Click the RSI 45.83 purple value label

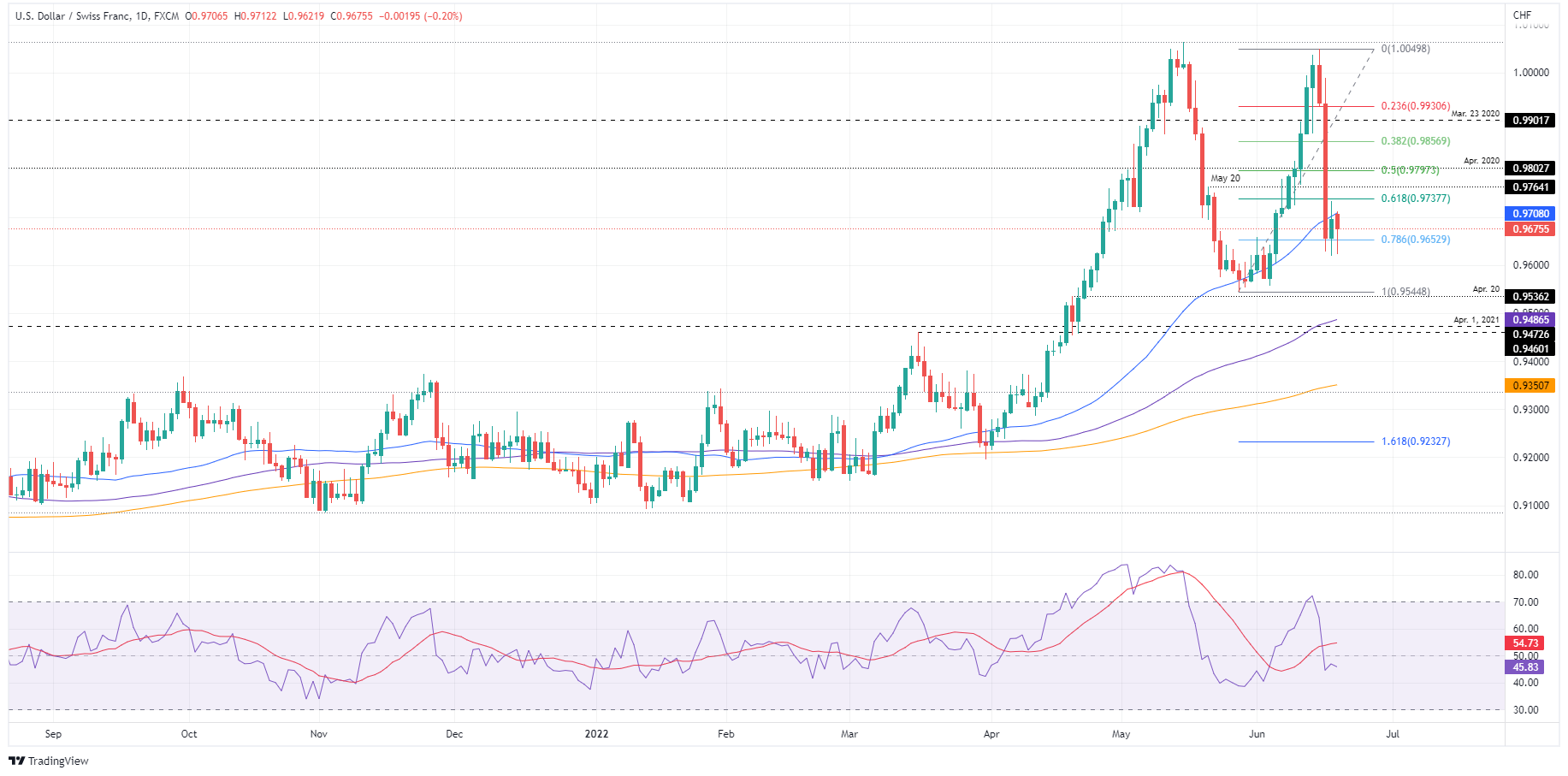pos(1524,667)
